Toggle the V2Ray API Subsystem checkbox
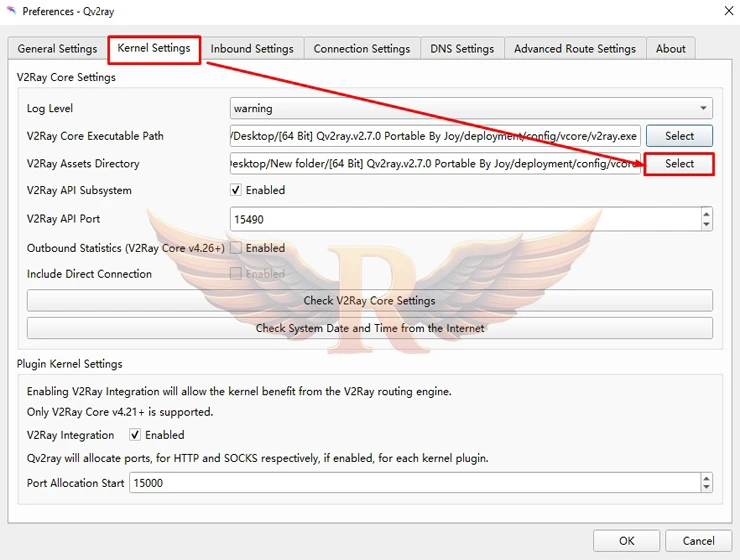 point(236,190)
